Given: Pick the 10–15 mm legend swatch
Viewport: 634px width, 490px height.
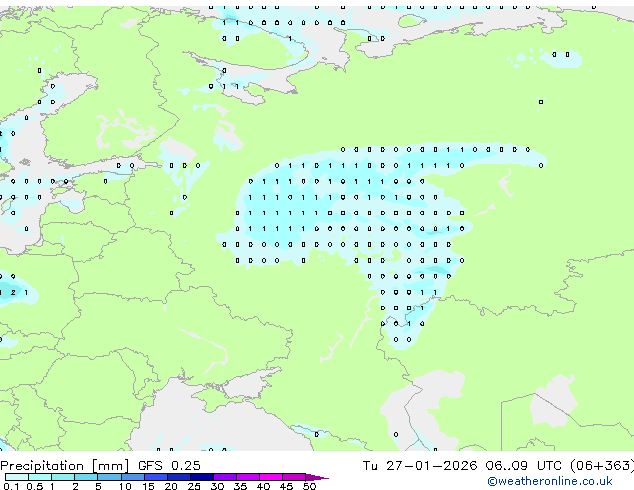Looking at the screenshot, I should (133, 477).
